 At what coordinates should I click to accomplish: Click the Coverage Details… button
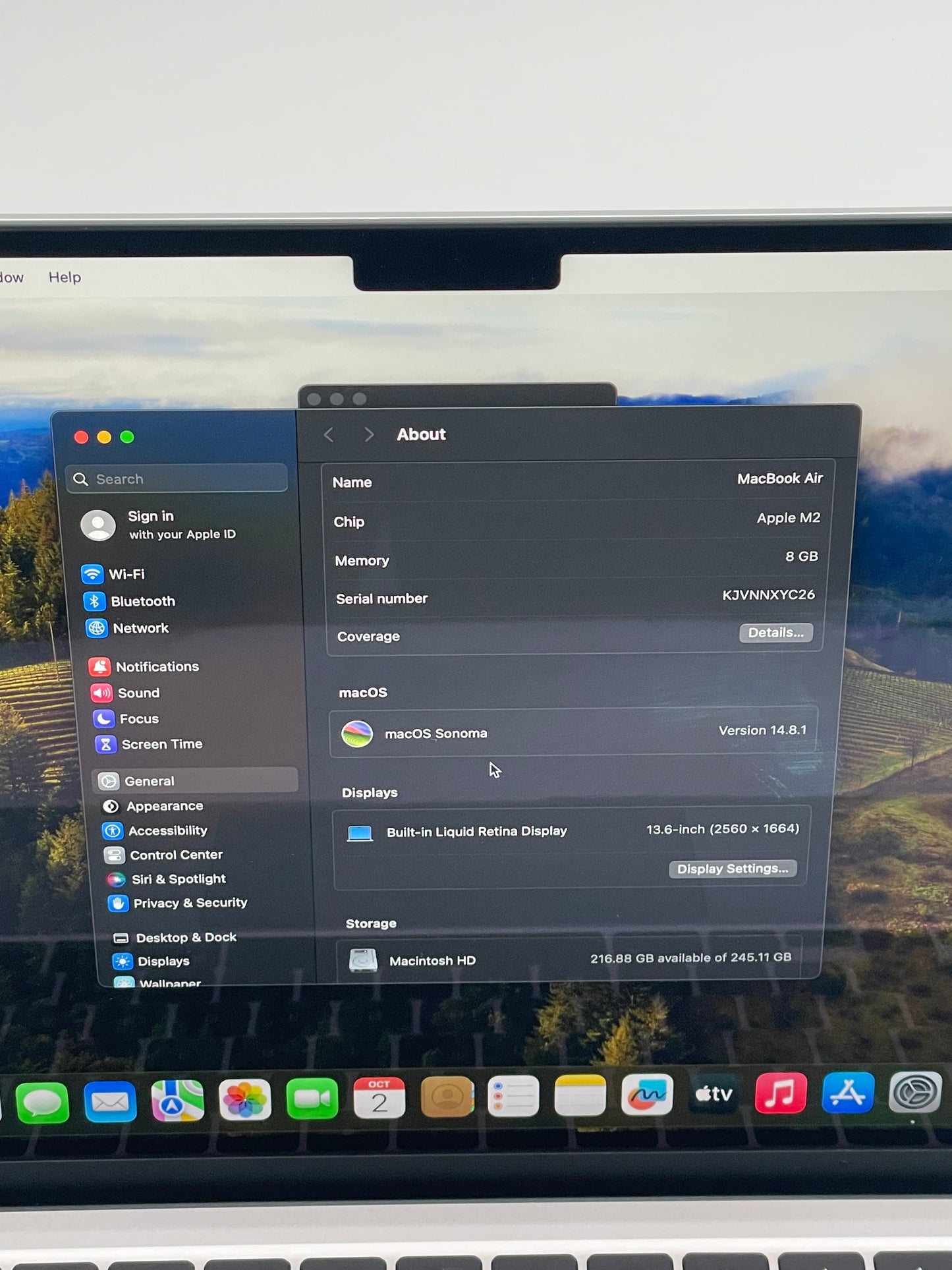pos(775,633)
